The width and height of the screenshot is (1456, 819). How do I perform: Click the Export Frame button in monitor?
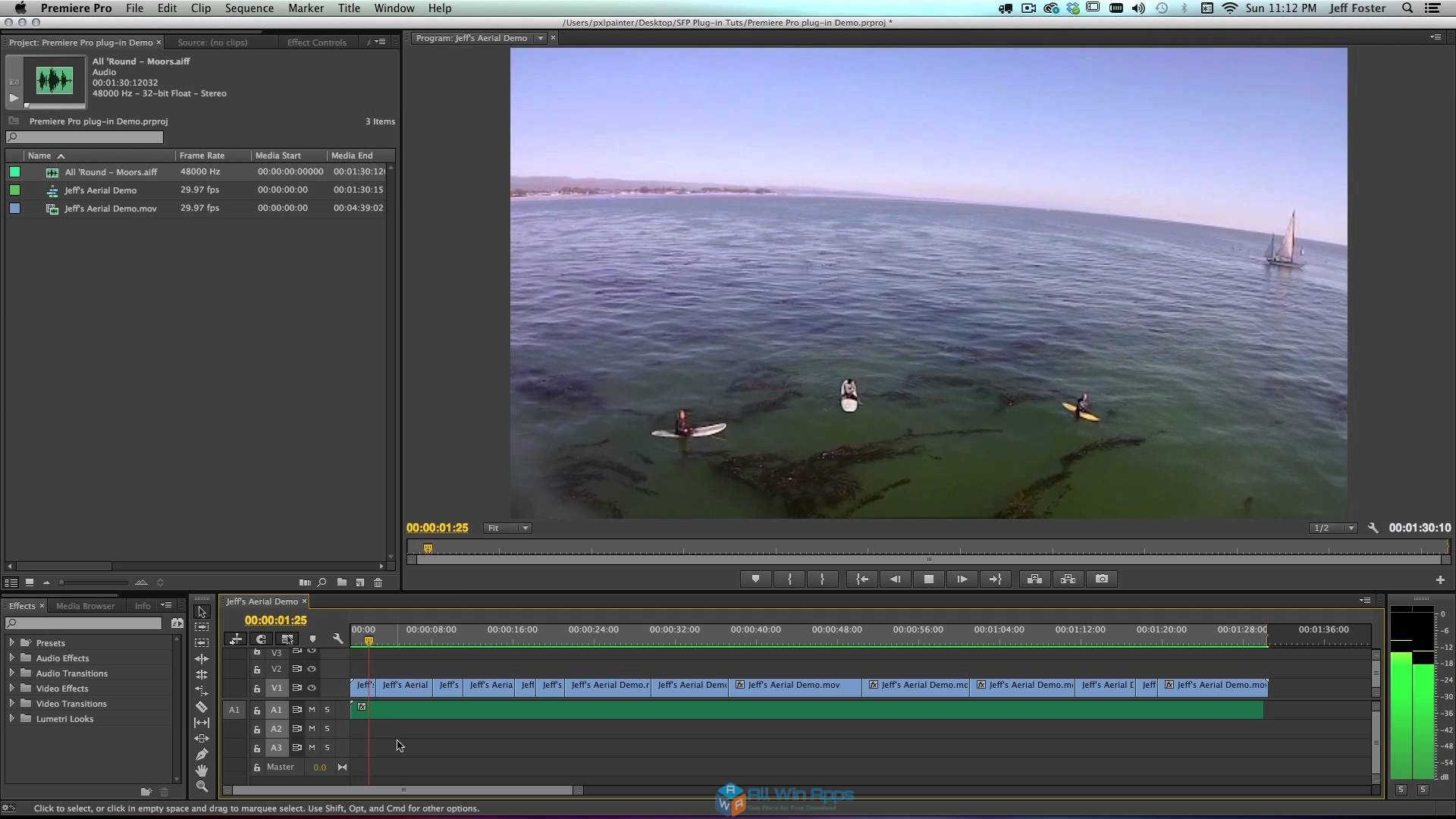tap(1102, 578)
